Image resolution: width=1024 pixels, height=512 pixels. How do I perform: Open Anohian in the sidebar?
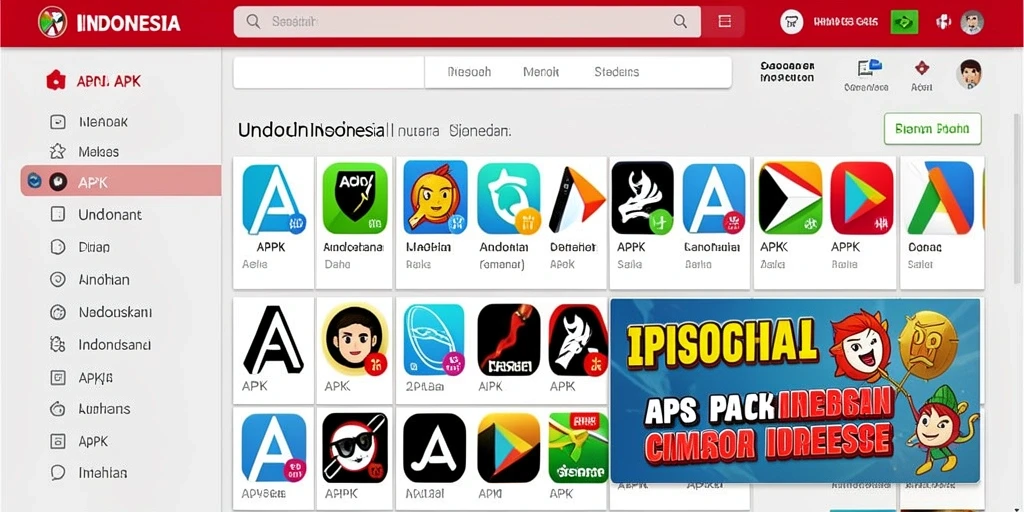[90, 280]
